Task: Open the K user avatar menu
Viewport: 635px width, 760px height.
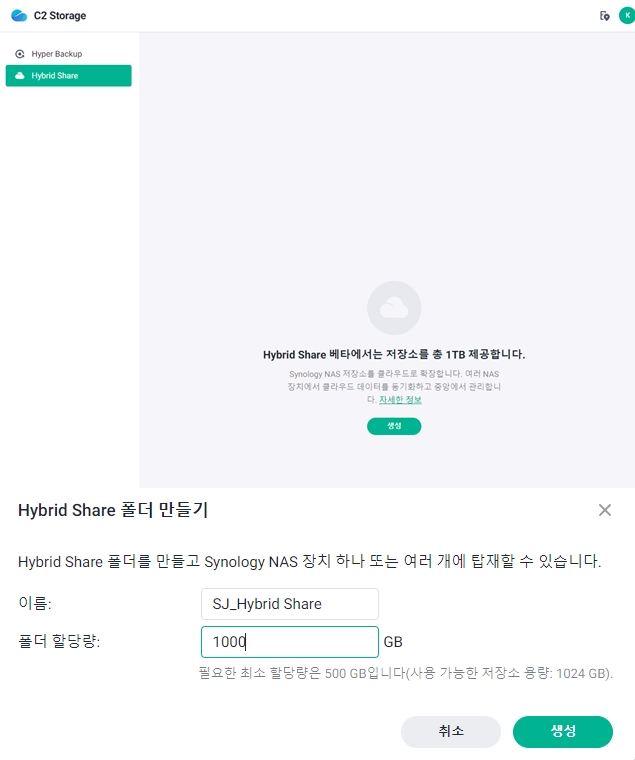Action: [627, 16]
